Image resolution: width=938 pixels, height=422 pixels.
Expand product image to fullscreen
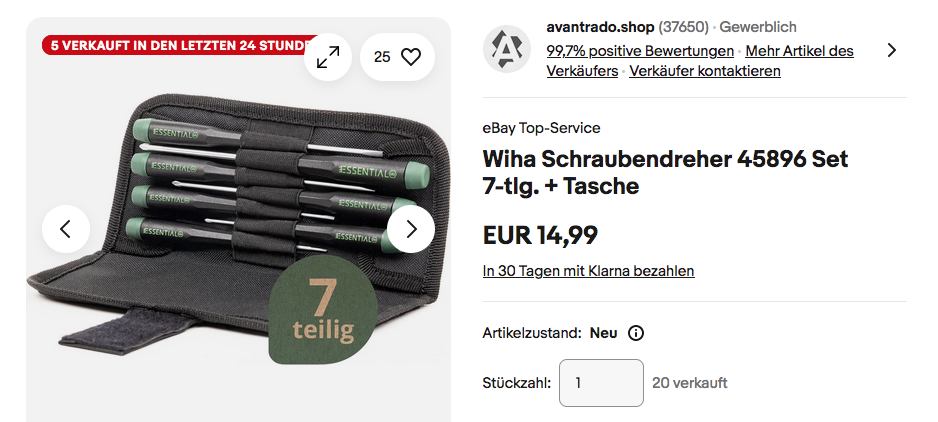pyautogui.click(x=328, y=57)
